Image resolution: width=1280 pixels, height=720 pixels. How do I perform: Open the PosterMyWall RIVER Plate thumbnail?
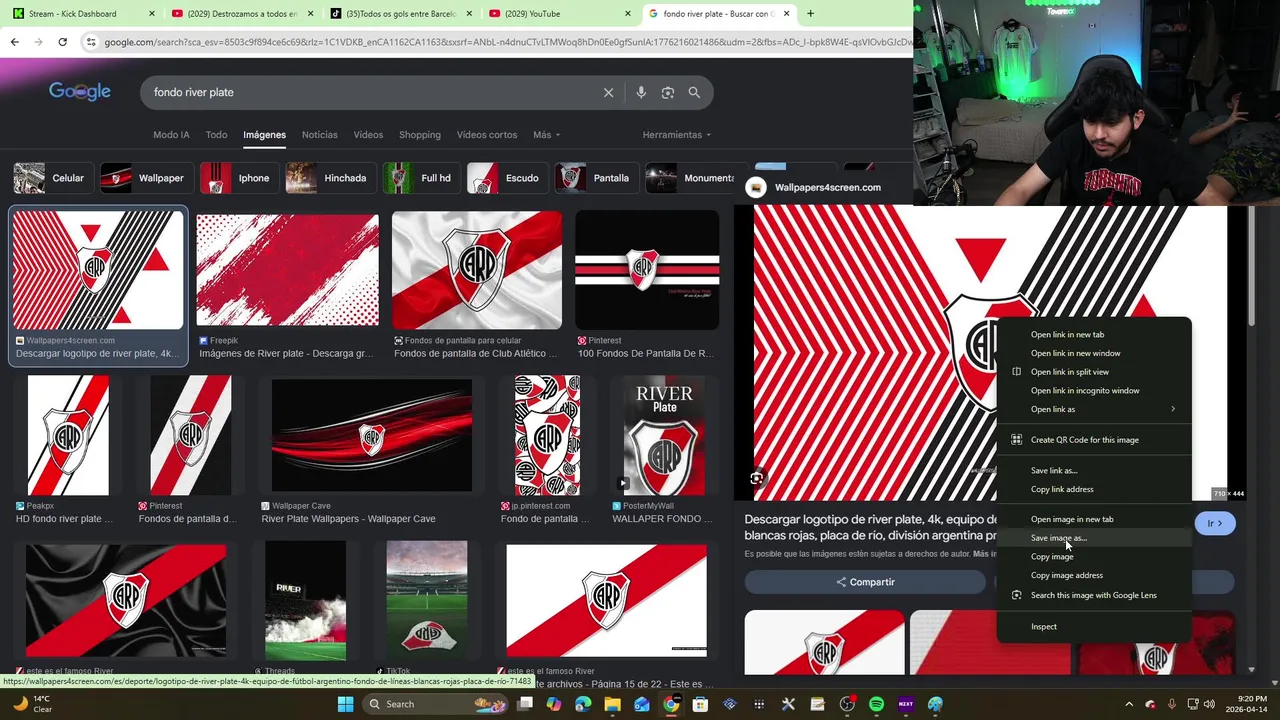pos(664,436)
